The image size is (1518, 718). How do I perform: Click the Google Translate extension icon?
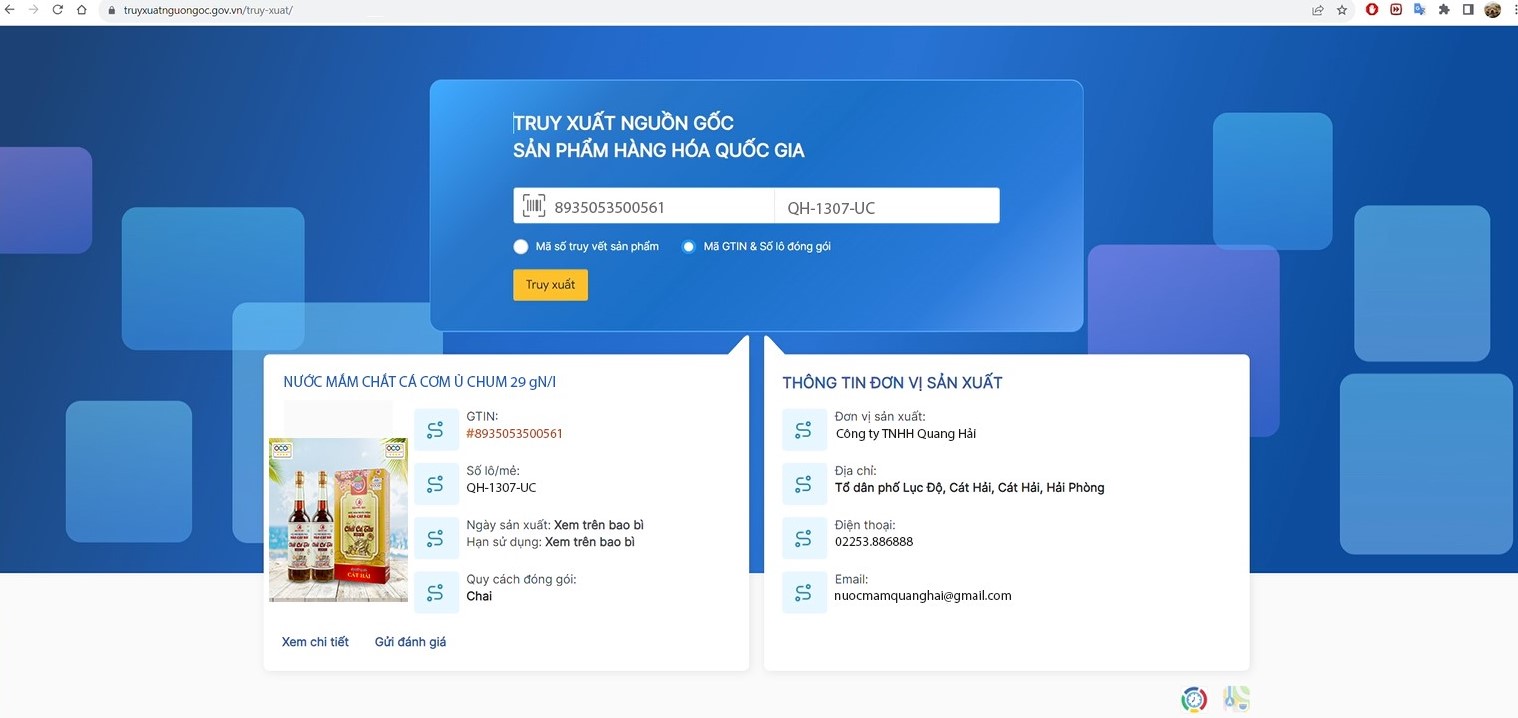point(1420,10)
